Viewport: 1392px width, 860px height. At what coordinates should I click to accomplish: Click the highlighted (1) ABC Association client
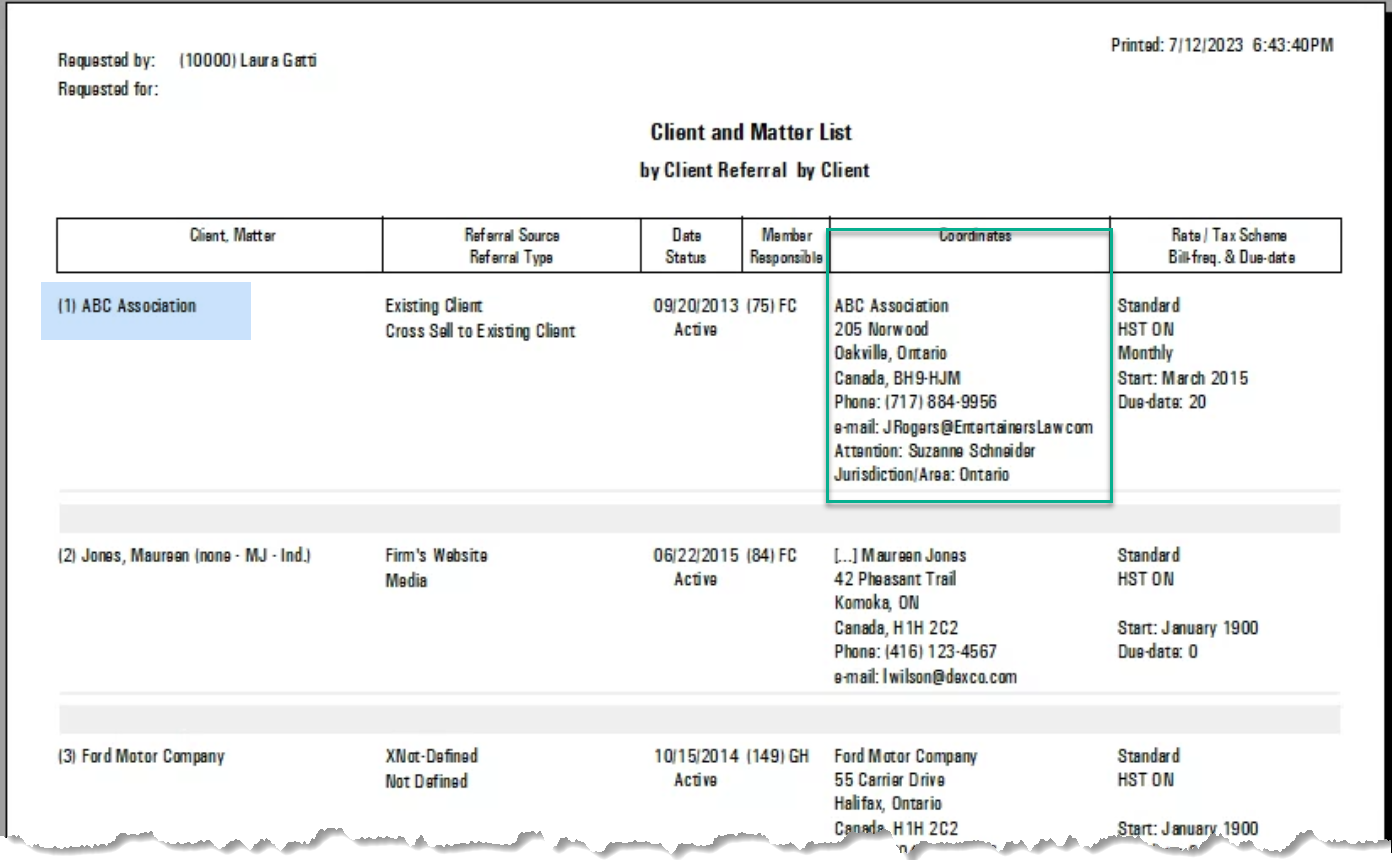tap(126, 306)
